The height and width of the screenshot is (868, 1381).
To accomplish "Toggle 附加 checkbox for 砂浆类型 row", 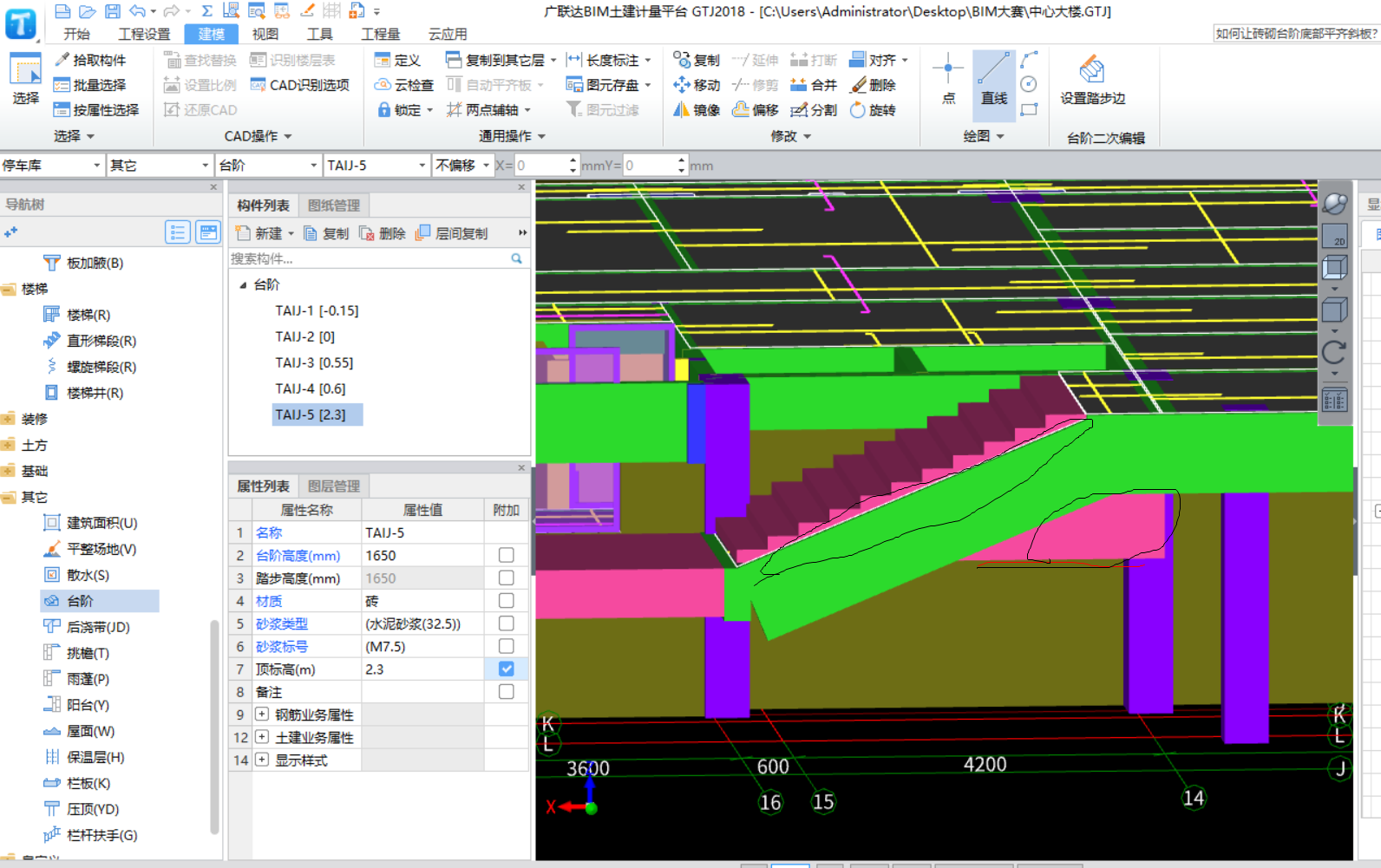I will pyautogui.click(x=507, y=623).
